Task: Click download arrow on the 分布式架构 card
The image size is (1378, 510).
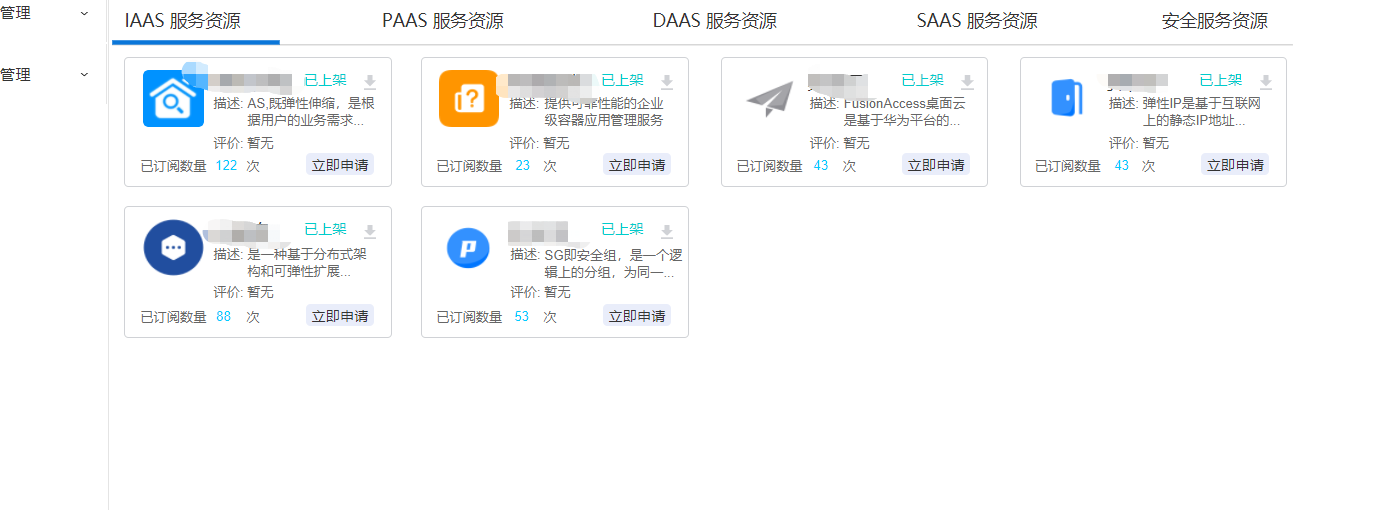Action: tap(369, 231)
